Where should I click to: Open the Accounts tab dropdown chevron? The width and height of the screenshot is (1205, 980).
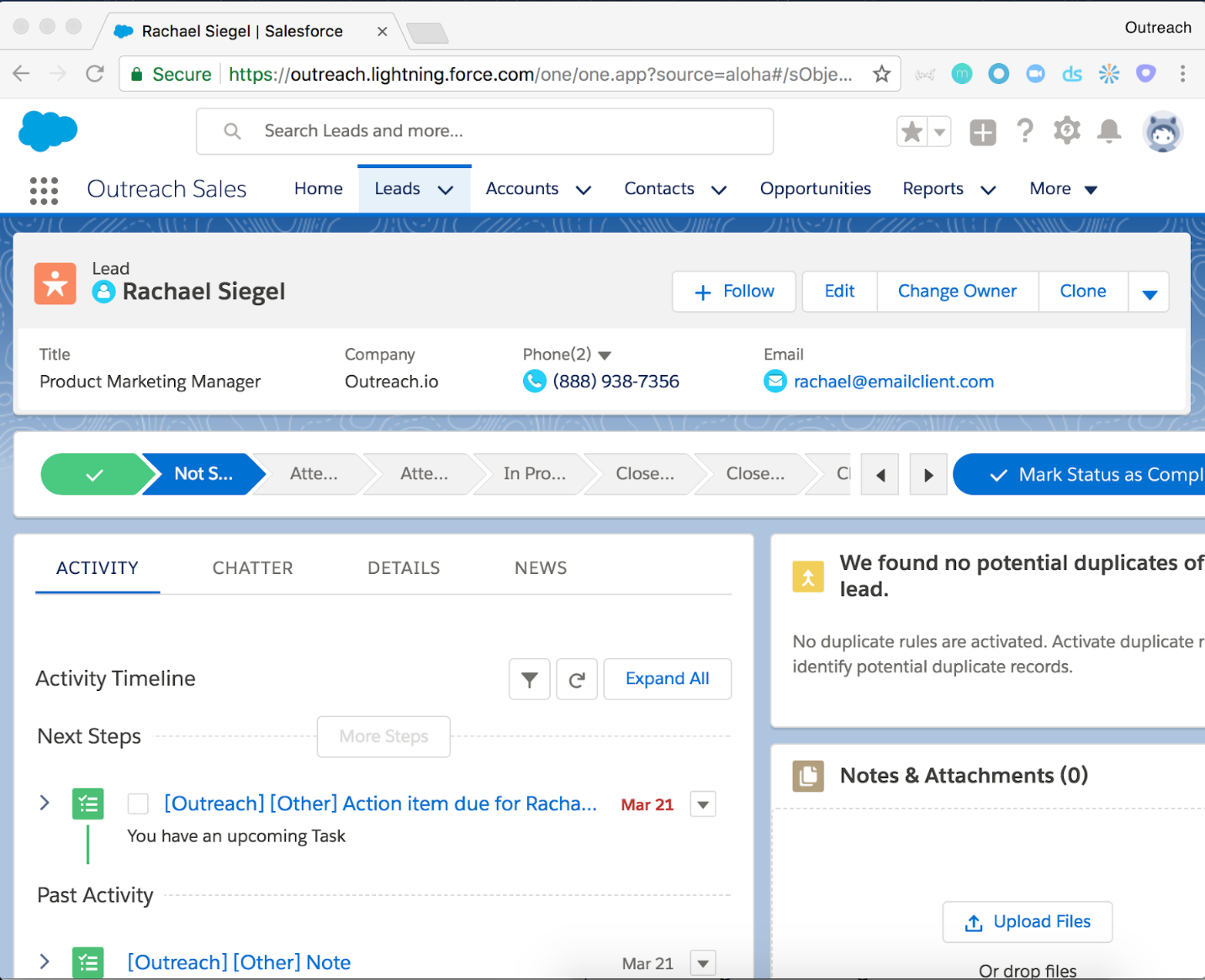point(583,190)
